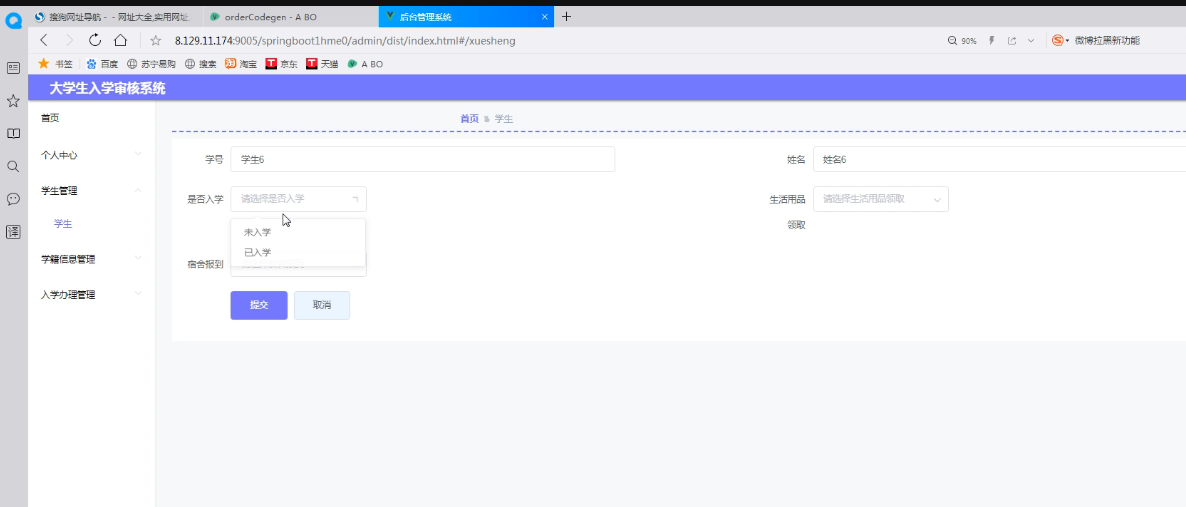The image size is (1186, 507).
Task: Open the 生活用品领取 dropdown
Action: [880, 199]
